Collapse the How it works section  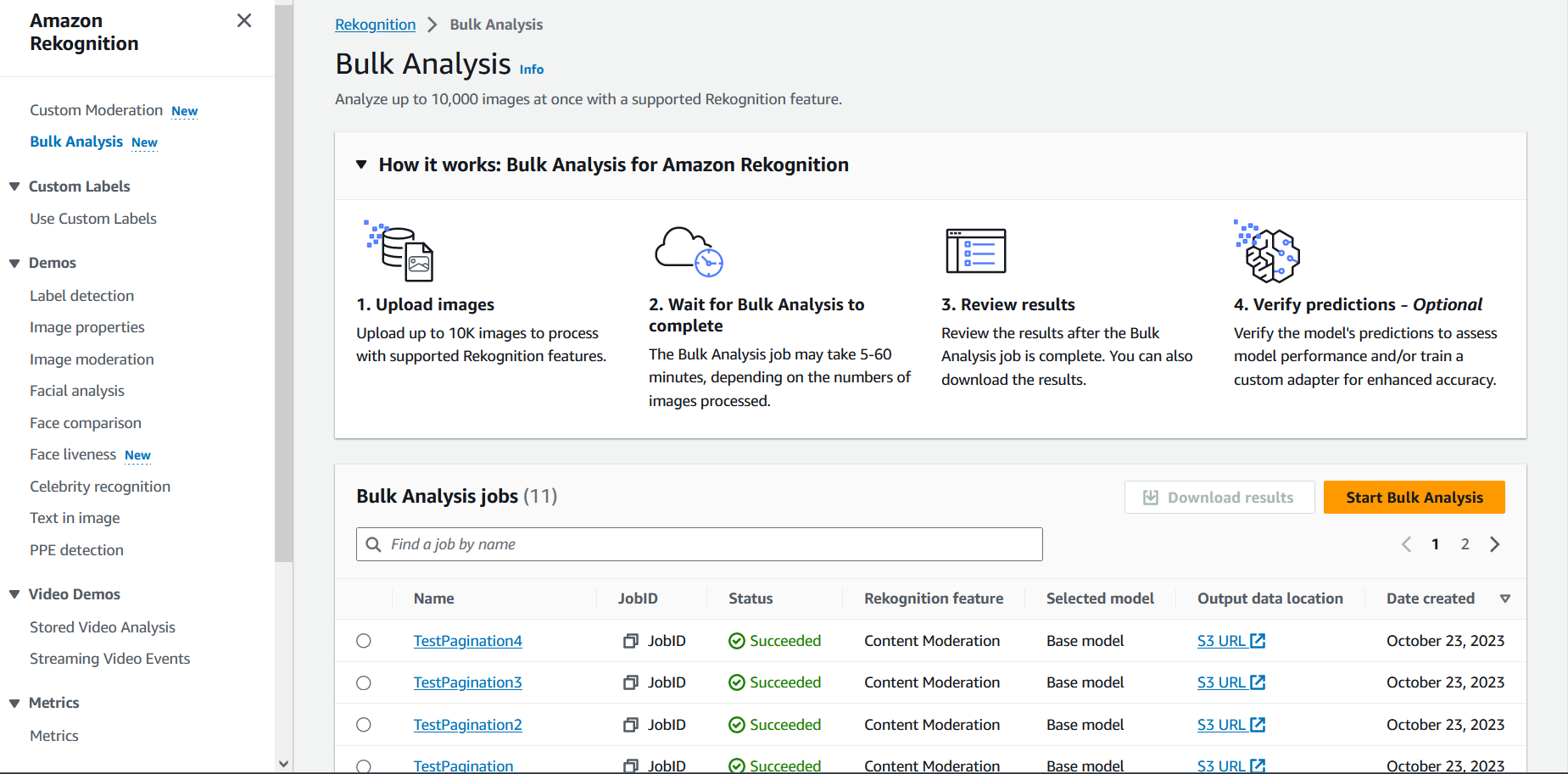point(360,164)
